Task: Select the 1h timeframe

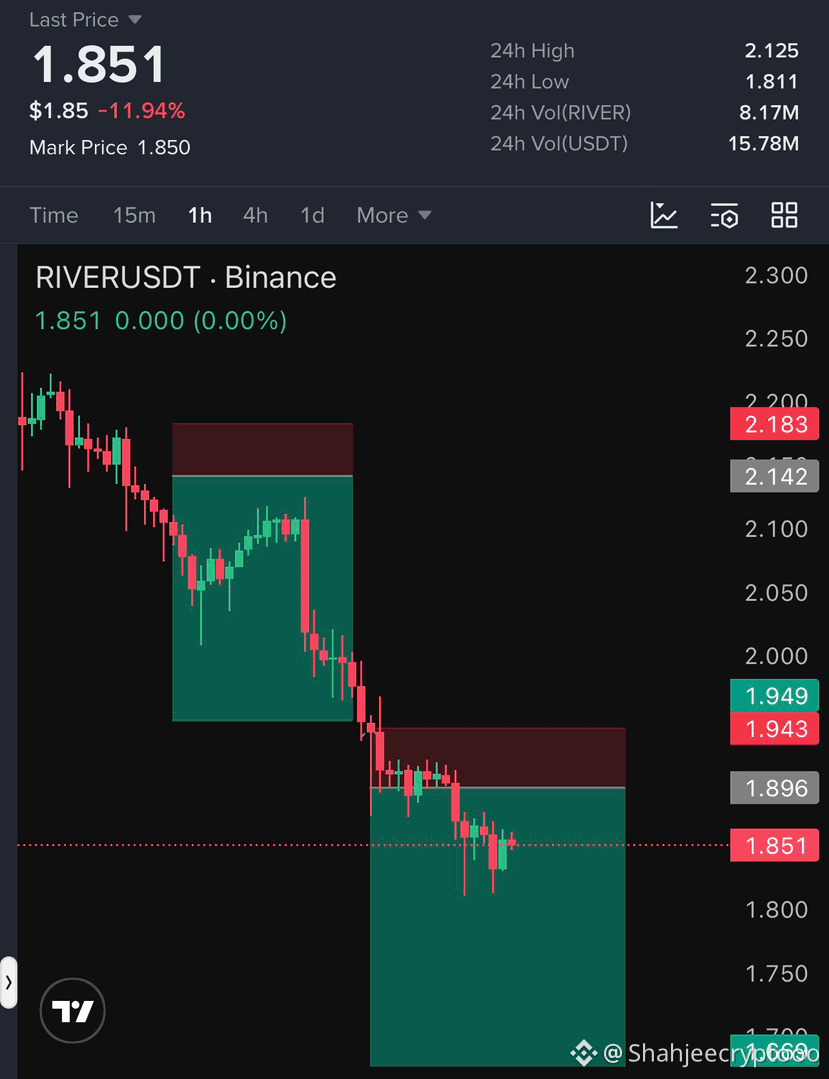Action: [200, 215]
